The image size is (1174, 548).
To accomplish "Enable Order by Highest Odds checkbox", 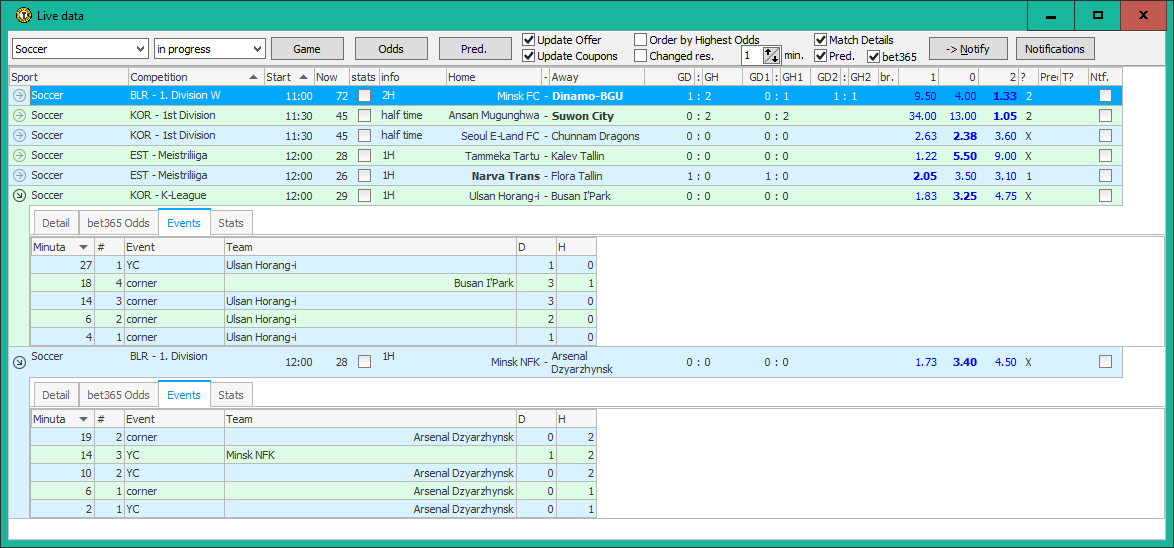I will coord(641,41).
